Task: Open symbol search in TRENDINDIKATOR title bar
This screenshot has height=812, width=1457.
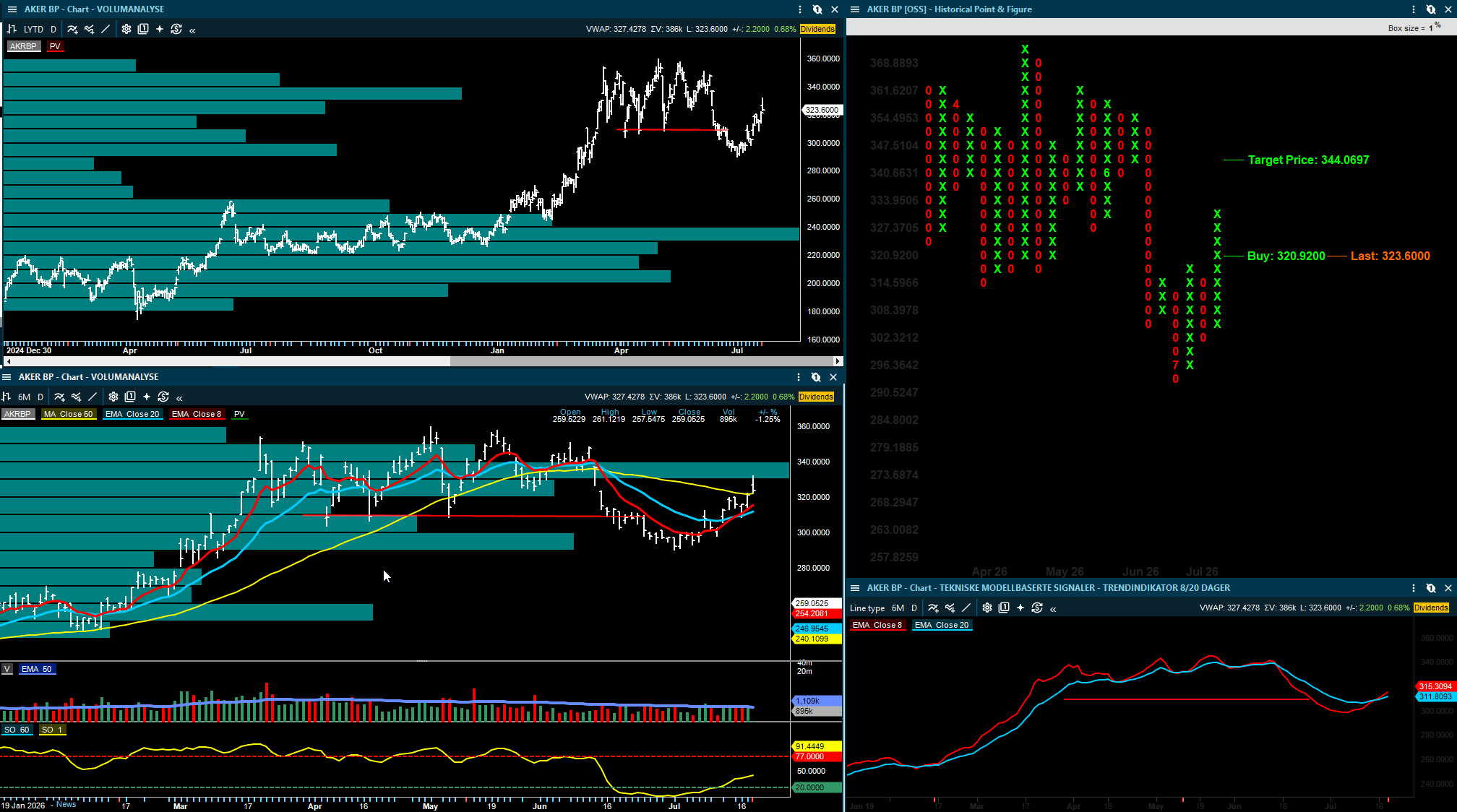Action: [1431, 588]
